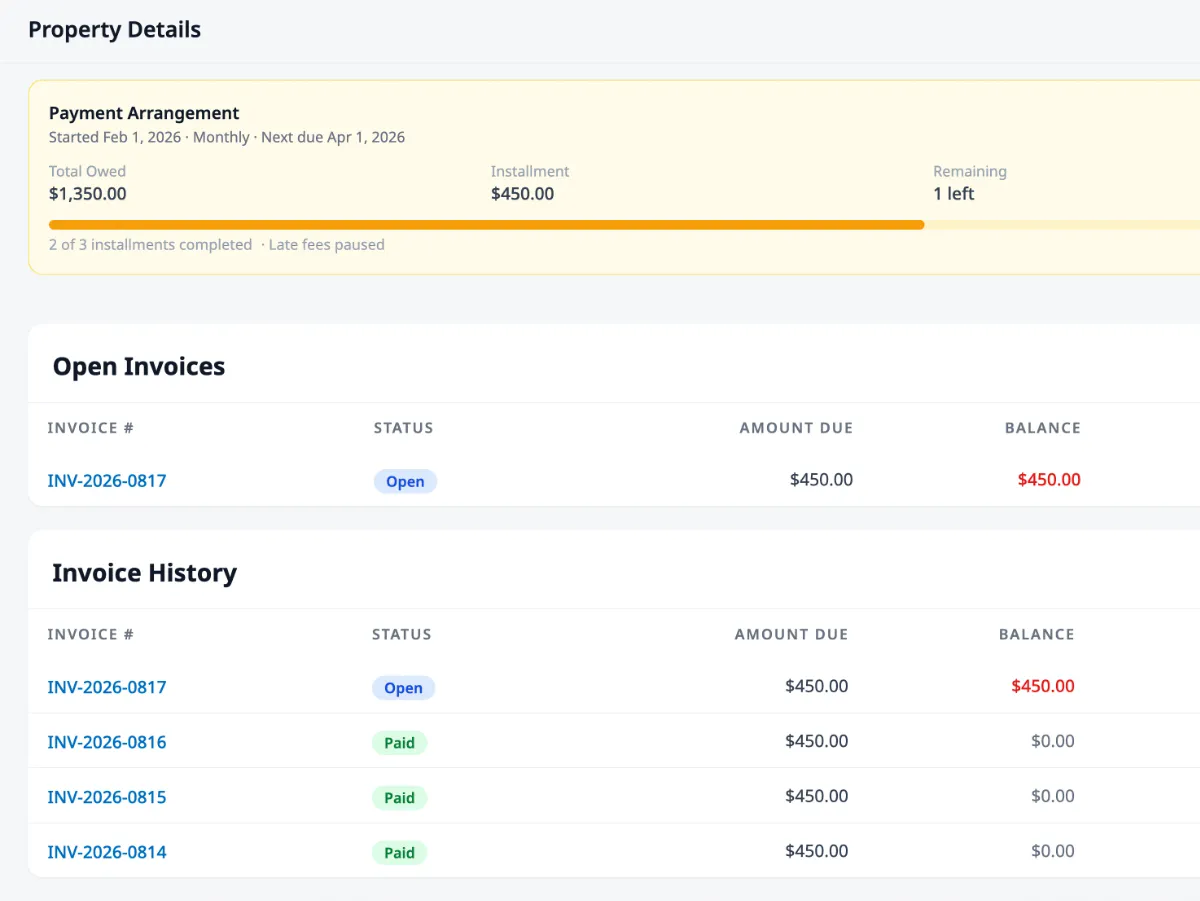The width and height of the screenshot is (1200, 901).
Task: Open invoice INV-2026-0816
Action: (107, 742)
